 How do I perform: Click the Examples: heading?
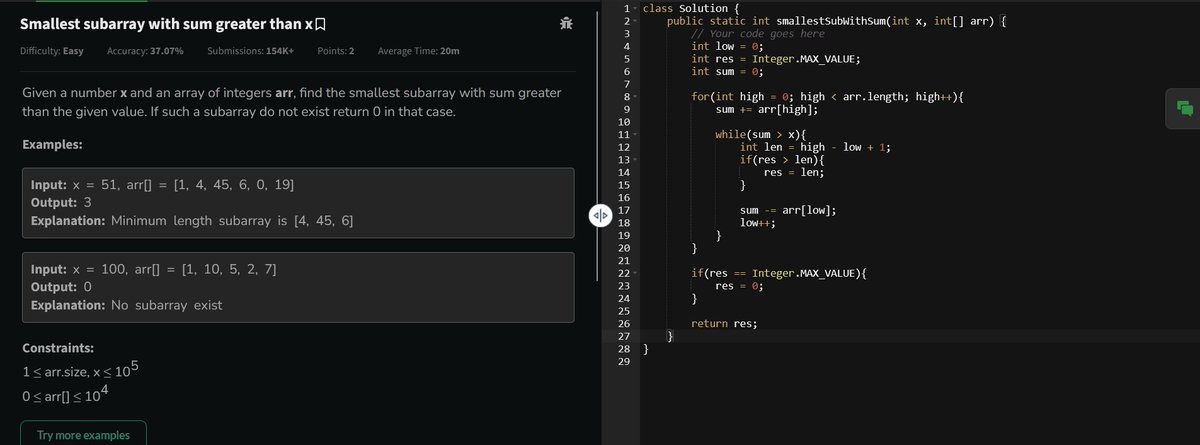coord(52,145)
